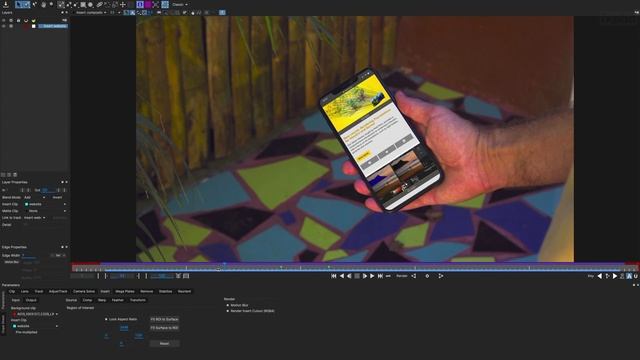The width and height of the screenshot is (640, 360).
Task: Switch to the Track tab
Action: click(x=39, y=291)
